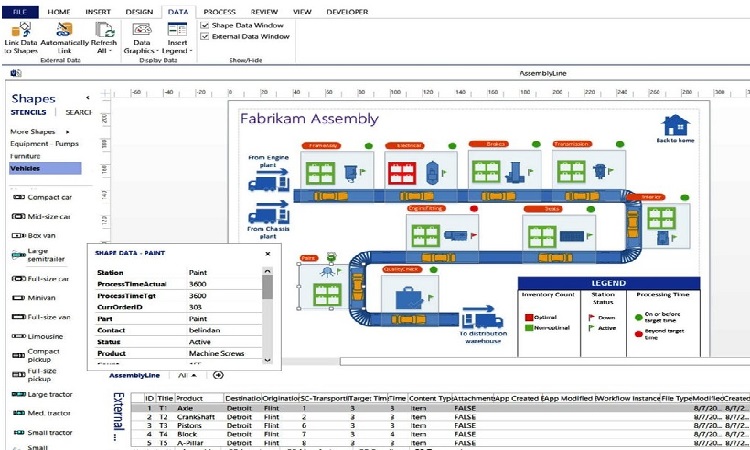Screen dimensions: 750x450
Task: Select the Limousine stencil shape
Action: click(x=37, y=336)
